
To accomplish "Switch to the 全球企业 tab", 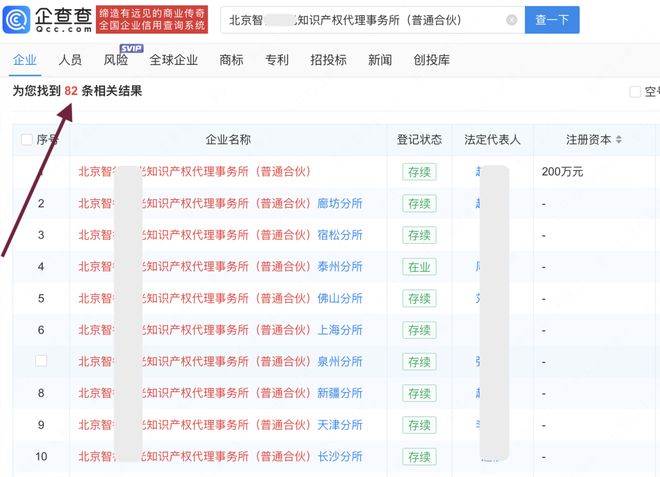I will click(x=173, y=60).
